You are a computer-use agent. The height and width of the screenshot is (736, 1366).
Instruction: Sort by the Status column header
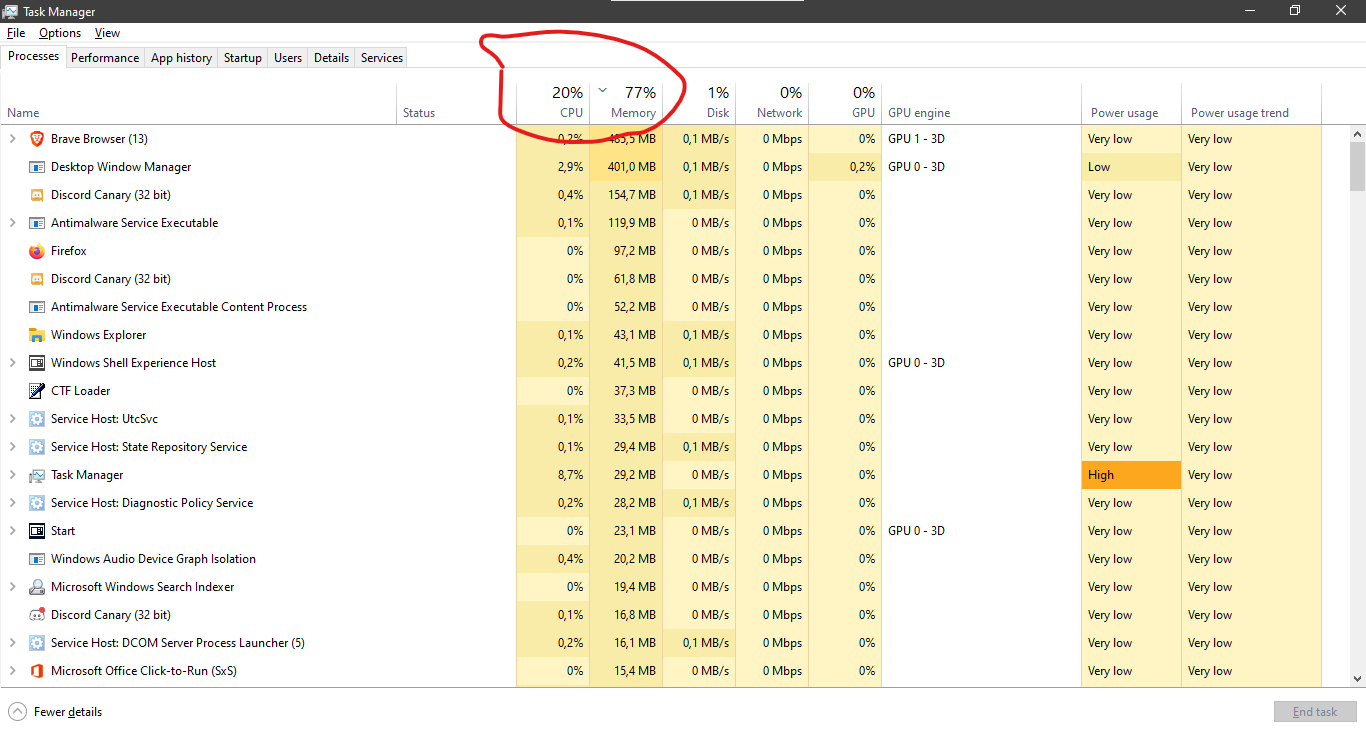pyautogui.click(x=458, y=104)
